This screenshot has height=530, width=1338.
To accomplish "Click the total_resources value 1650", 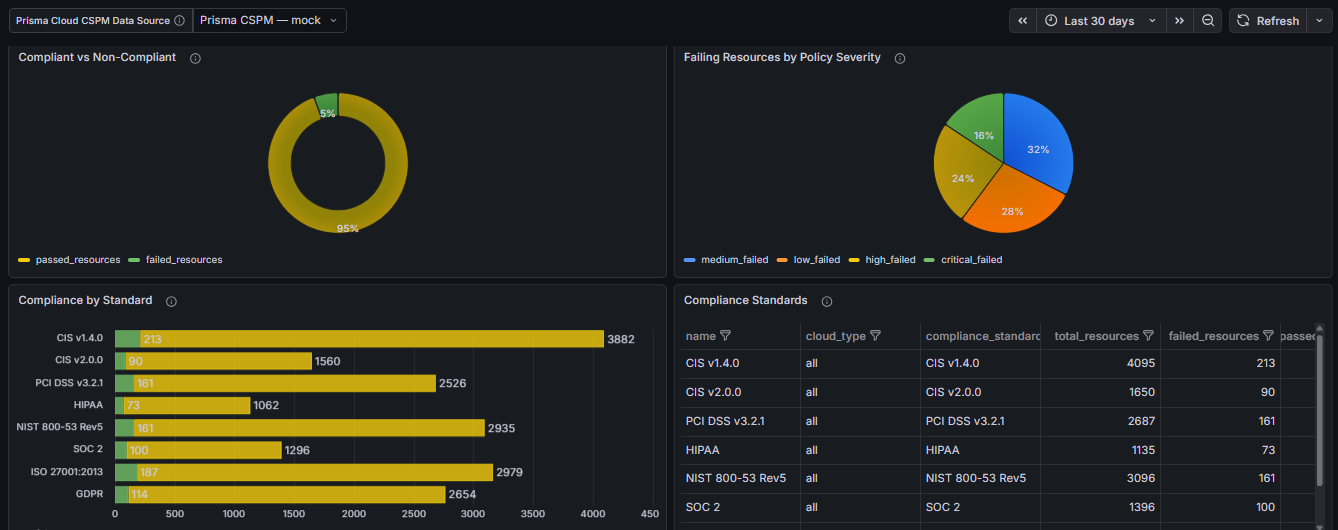I will pyautogui.click(x=1139, y=393).
